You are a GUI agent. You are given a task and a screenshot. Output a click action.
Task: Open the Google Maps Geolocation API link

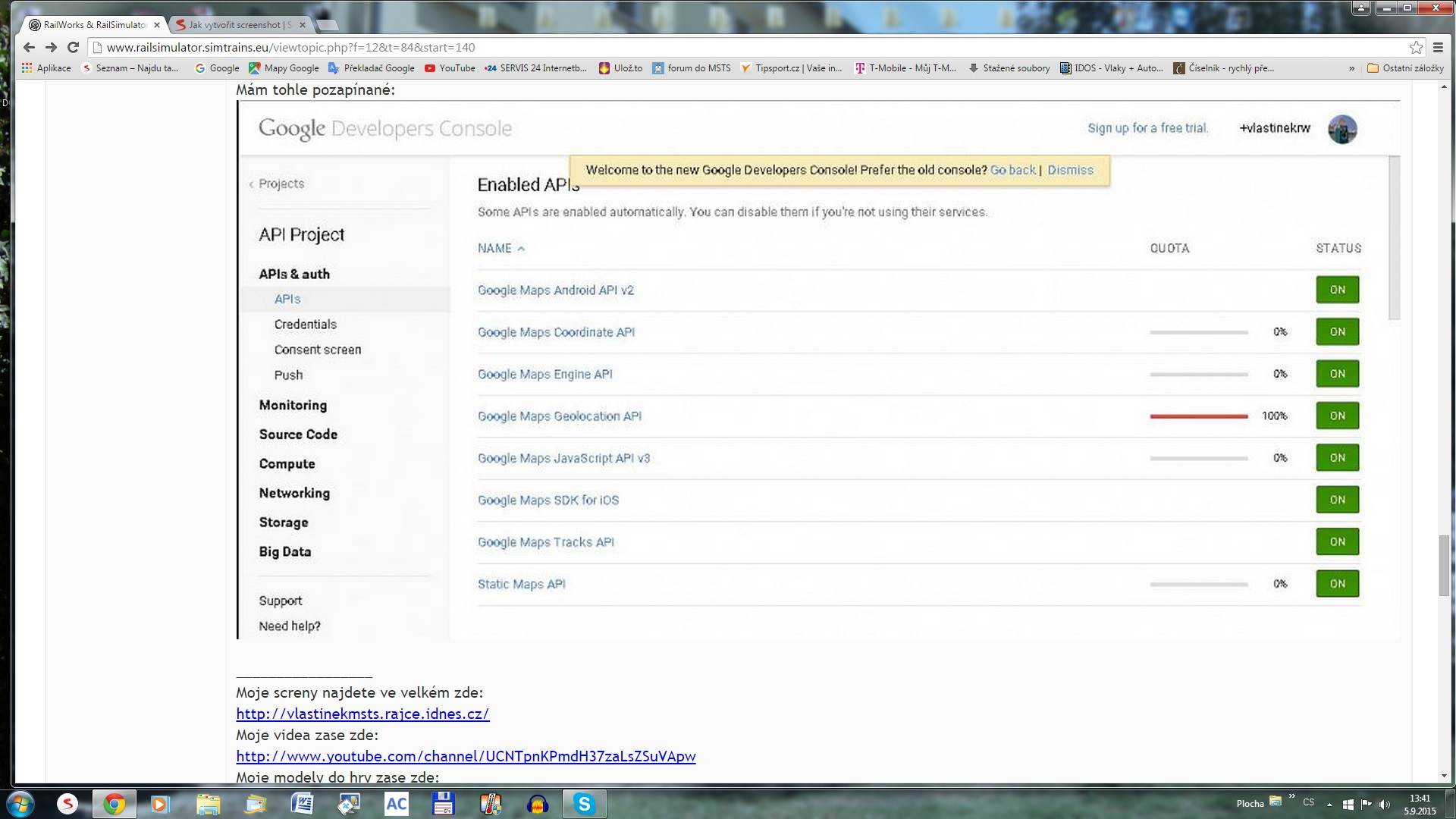(x=559, y=416)
